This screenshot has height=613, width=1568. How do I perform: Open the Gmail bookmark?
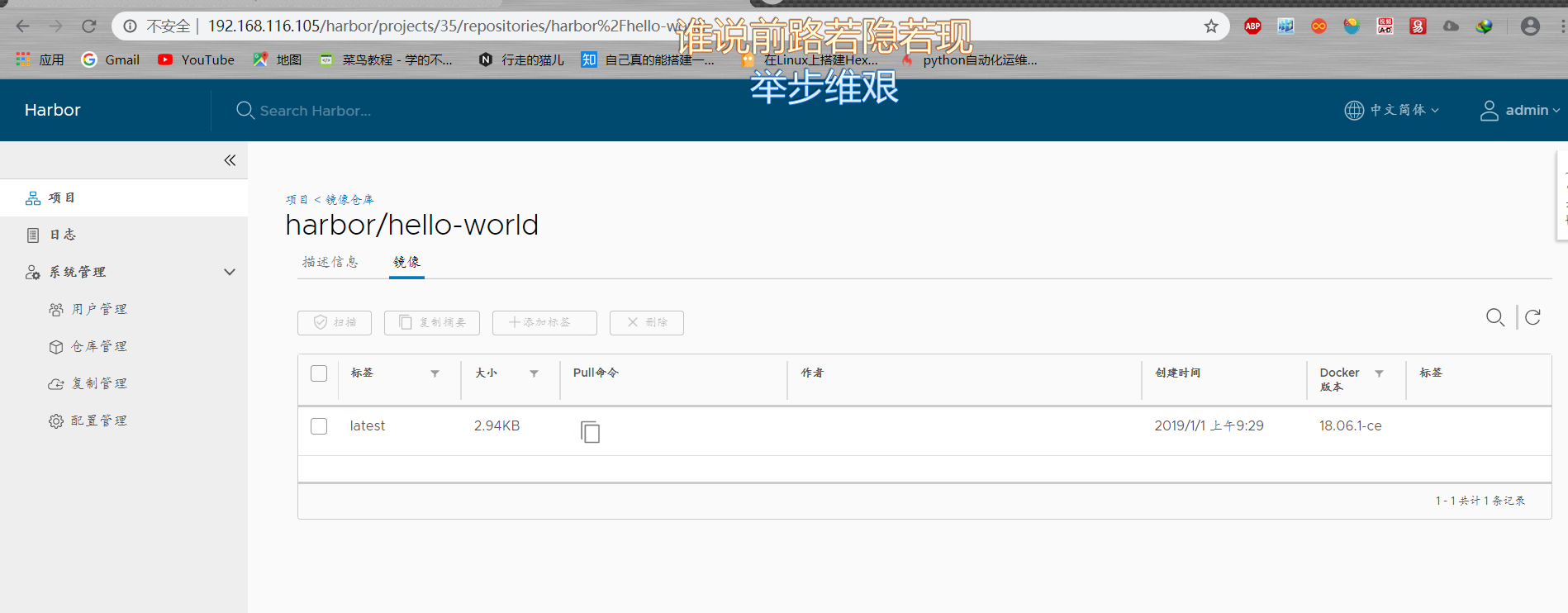[111, 59]
